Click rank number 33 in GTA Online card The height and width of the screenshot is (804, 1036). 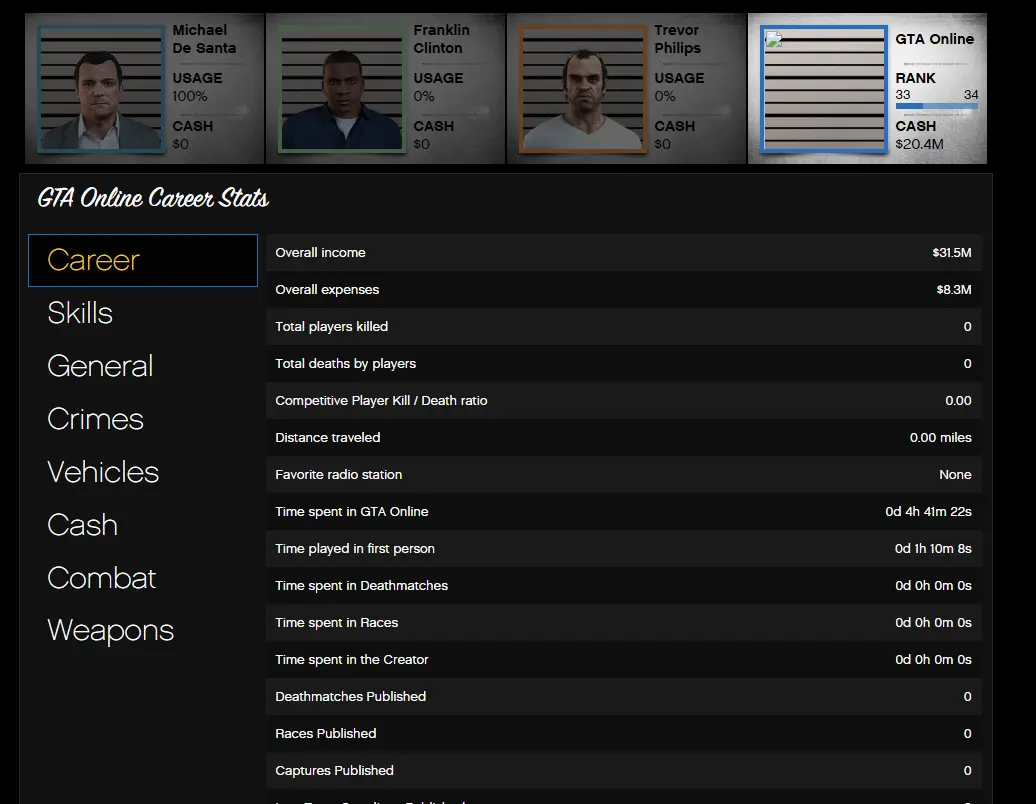[x=903, y=94]
